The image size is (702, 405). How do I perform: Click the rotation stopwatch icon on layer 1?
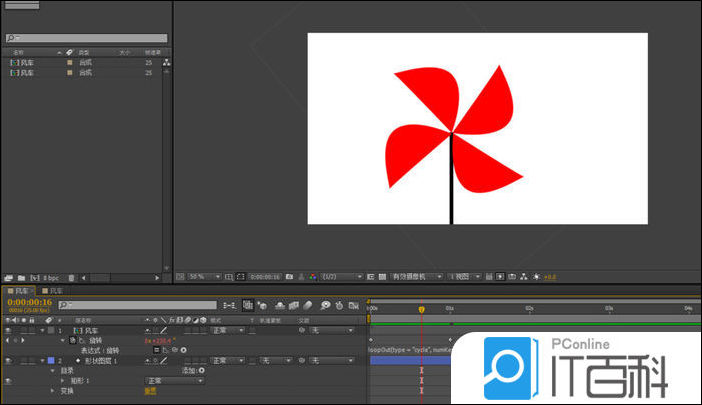pos(72,341)
